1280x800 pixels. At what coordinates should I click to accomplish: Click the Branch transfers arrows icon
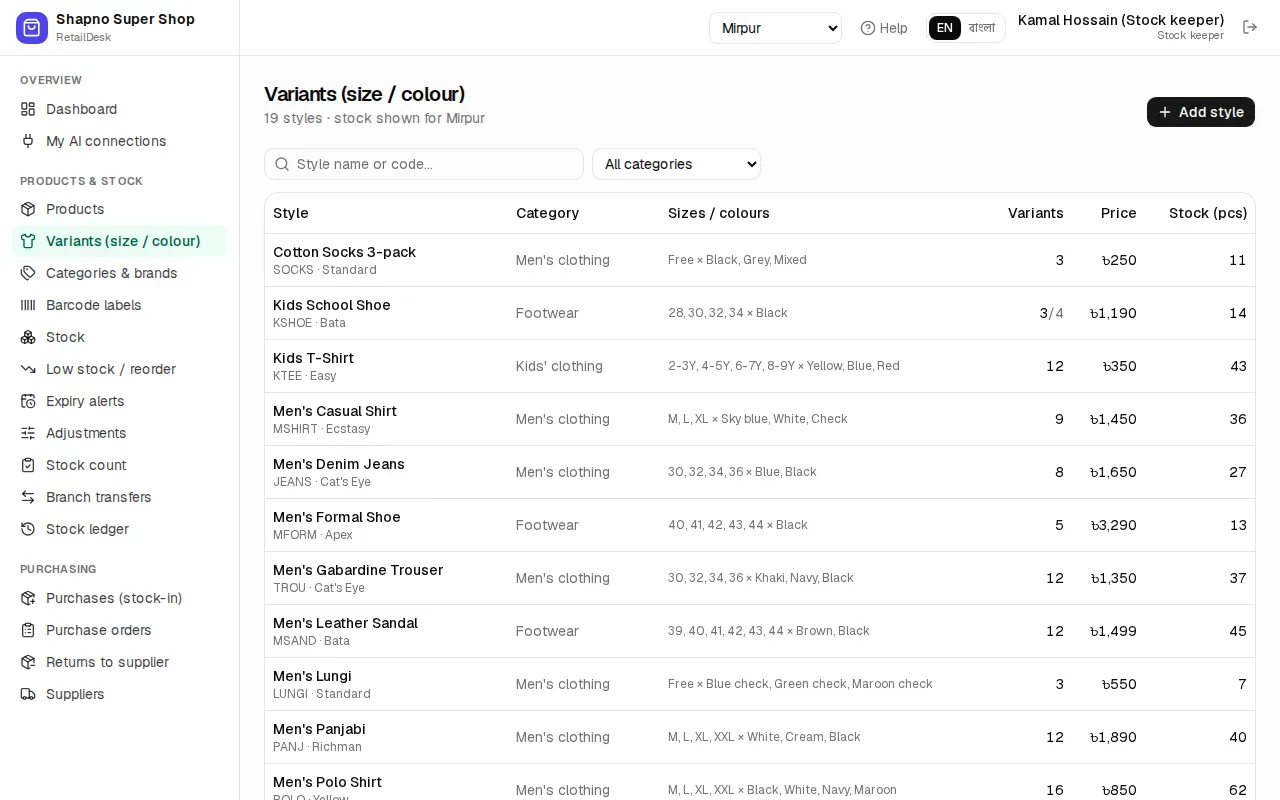pyautogui.click(x=28, y=497)
